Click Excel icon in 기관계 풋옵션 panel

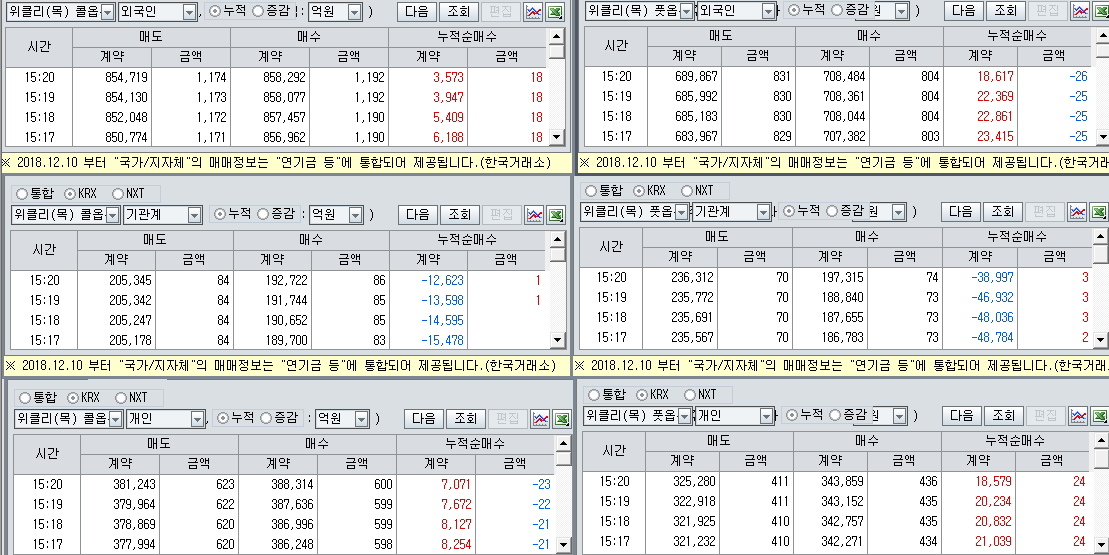pos(1099,212)
